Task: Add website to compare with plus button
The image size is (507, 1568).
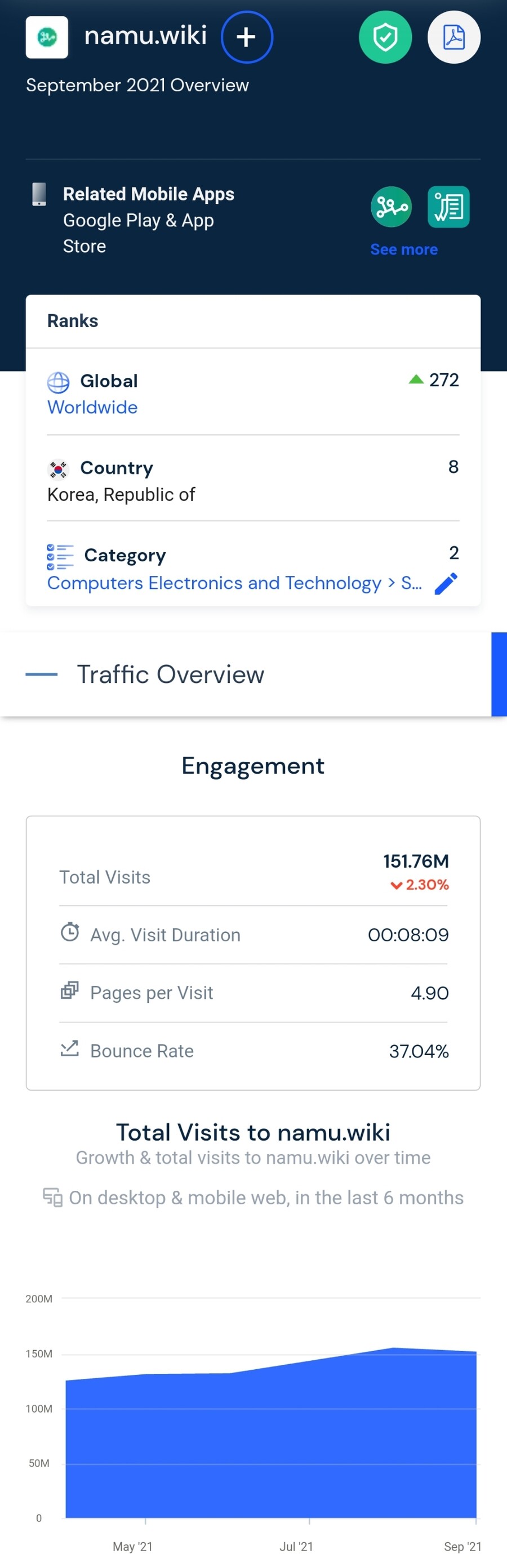Action: pyautogui.click(x=246, y=37)
